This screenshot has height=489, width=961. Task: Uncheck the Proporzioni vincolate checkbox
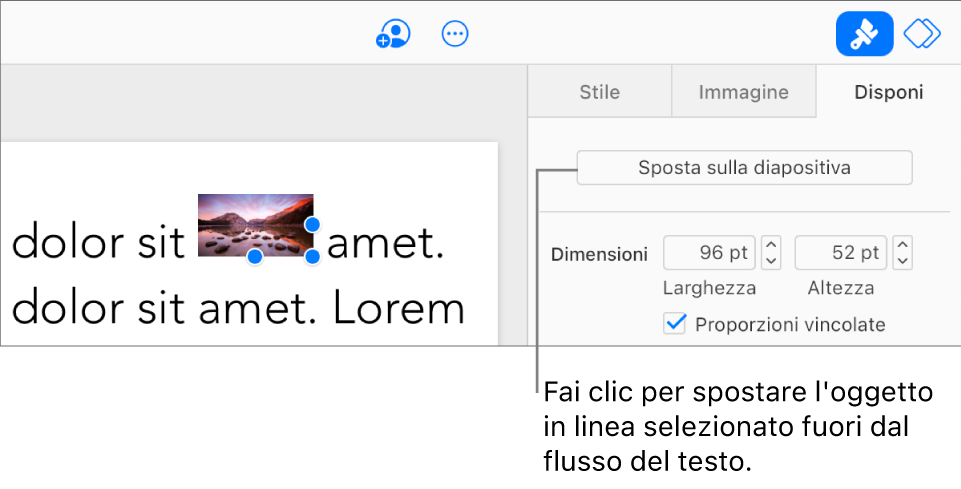click(675, 324)
